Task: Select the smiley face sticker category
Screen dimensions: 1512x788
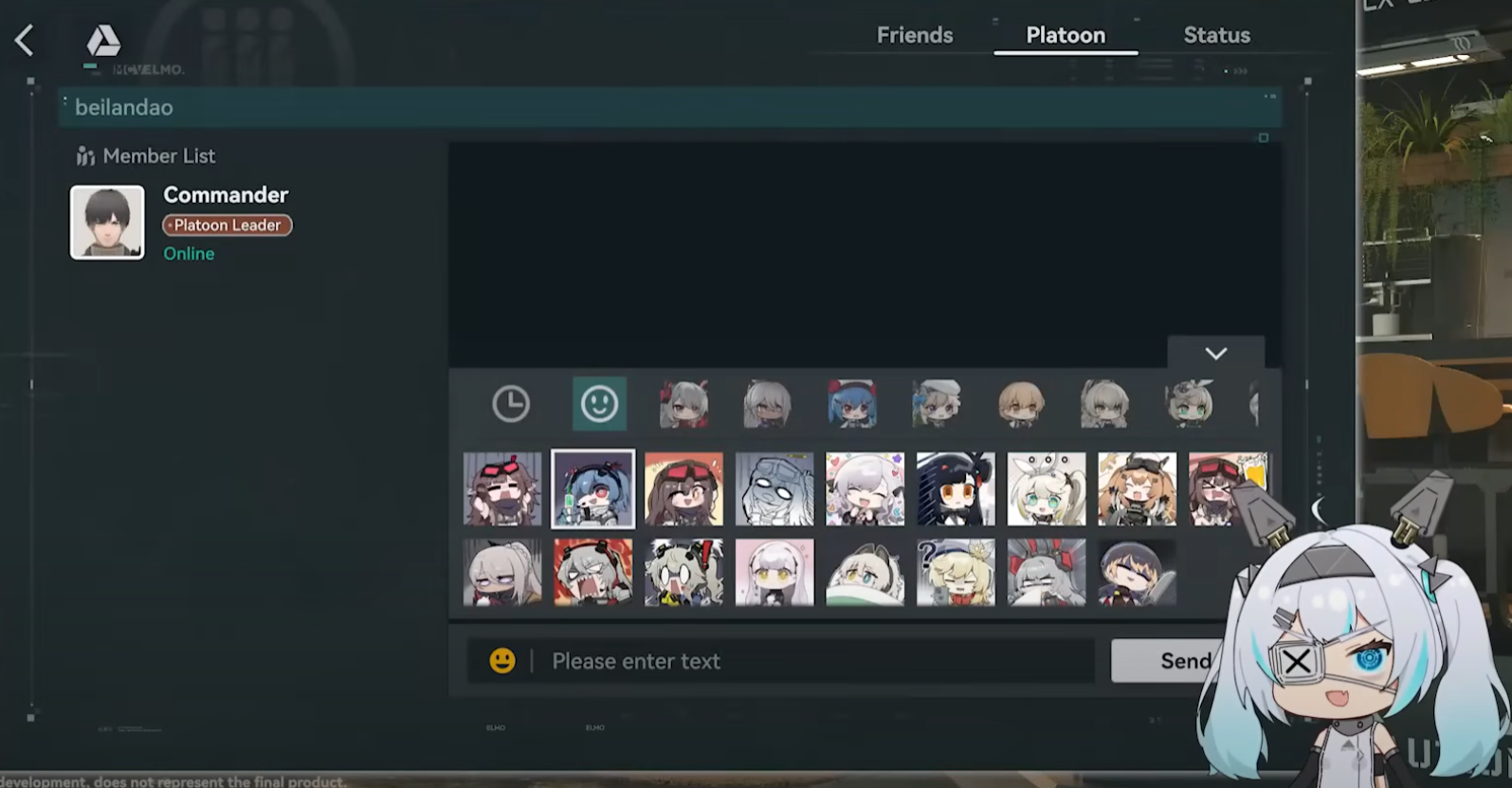Action: pos(599,404)
